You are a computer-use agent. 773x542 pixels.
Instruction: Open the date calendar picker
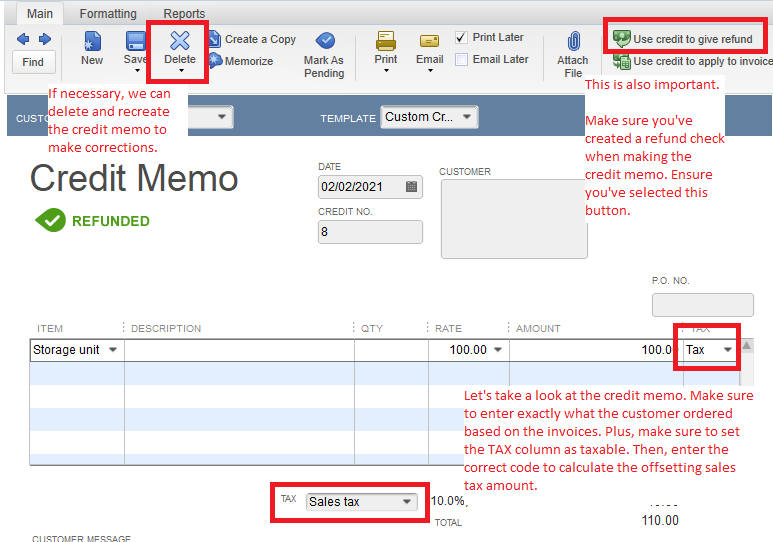(x=411, y=186)
